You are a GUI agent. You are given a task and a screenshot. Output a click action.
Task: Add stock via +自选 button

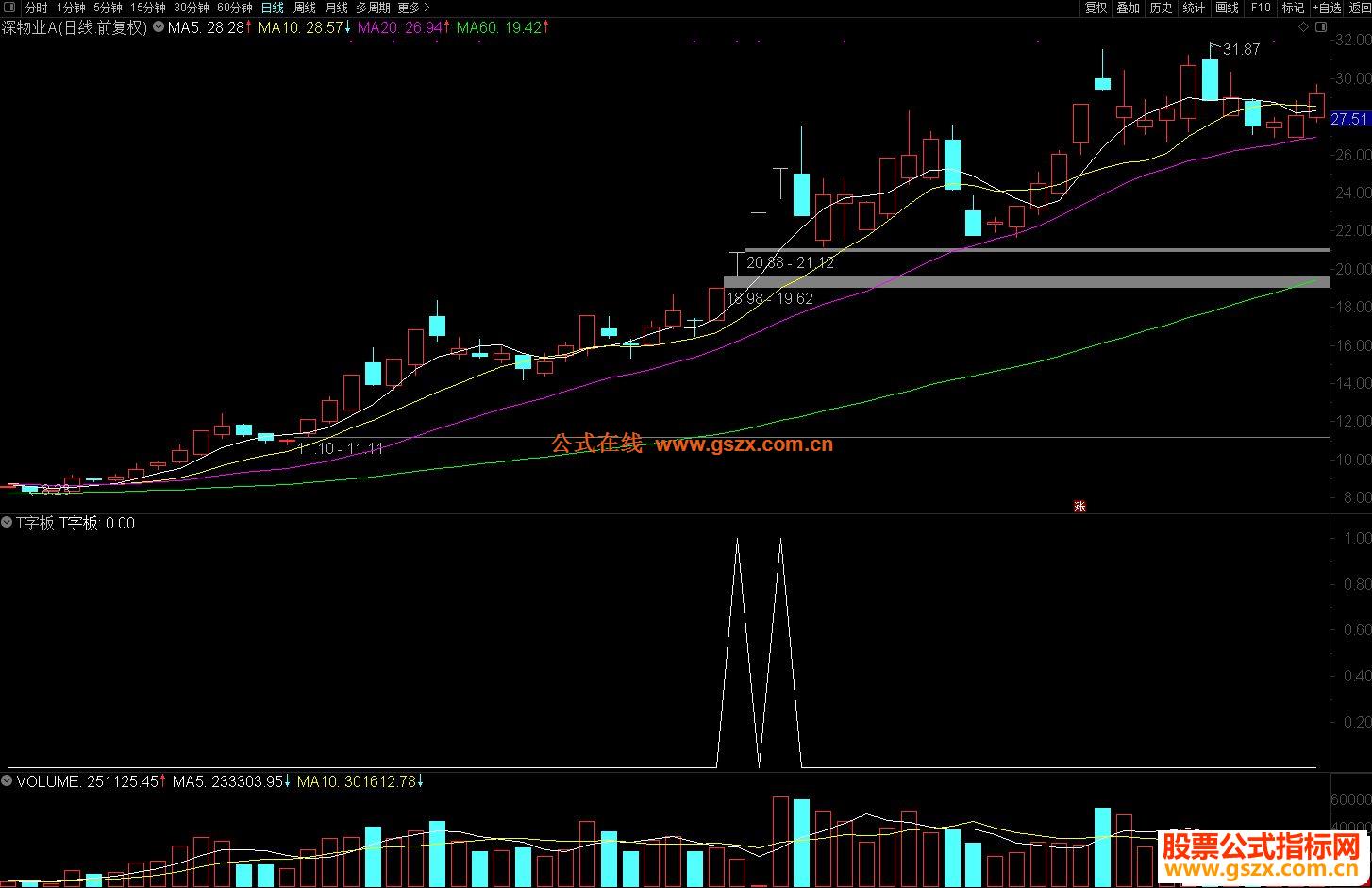1327,8
